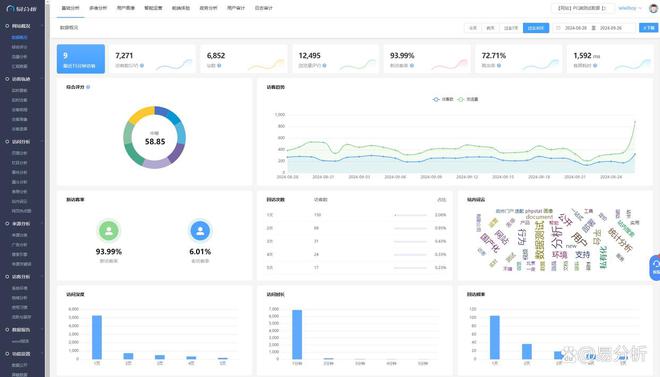Click the info icon beside the 7,271 metric label
Viewport: 660px width, 377px height.
(142, 66)
